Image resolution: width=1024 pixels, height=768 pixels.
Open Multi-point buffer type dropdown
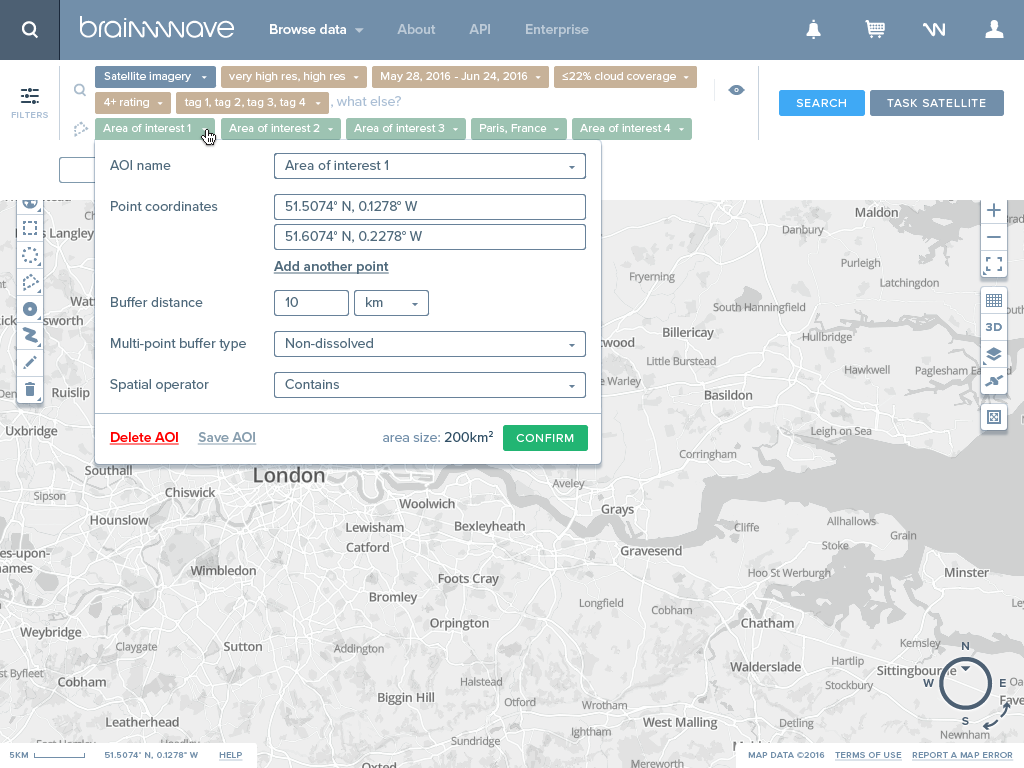pos(430,344)
